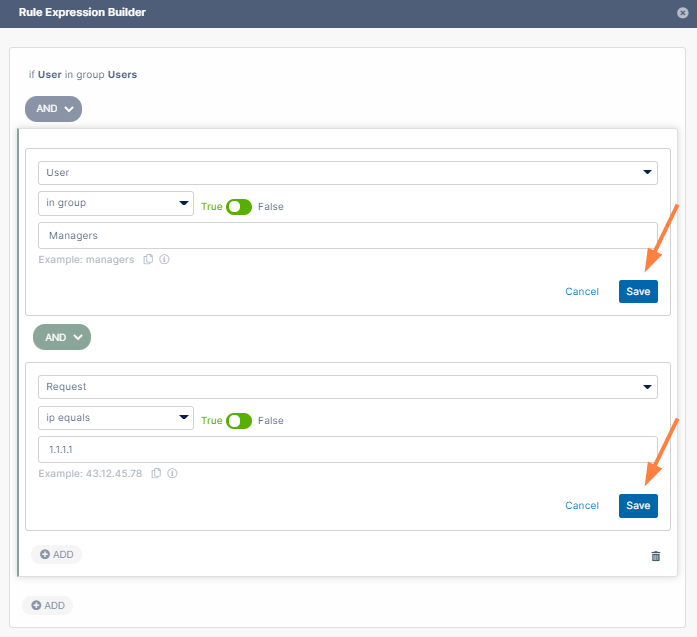Delete the rule group with trash icon

click(656, 556)
